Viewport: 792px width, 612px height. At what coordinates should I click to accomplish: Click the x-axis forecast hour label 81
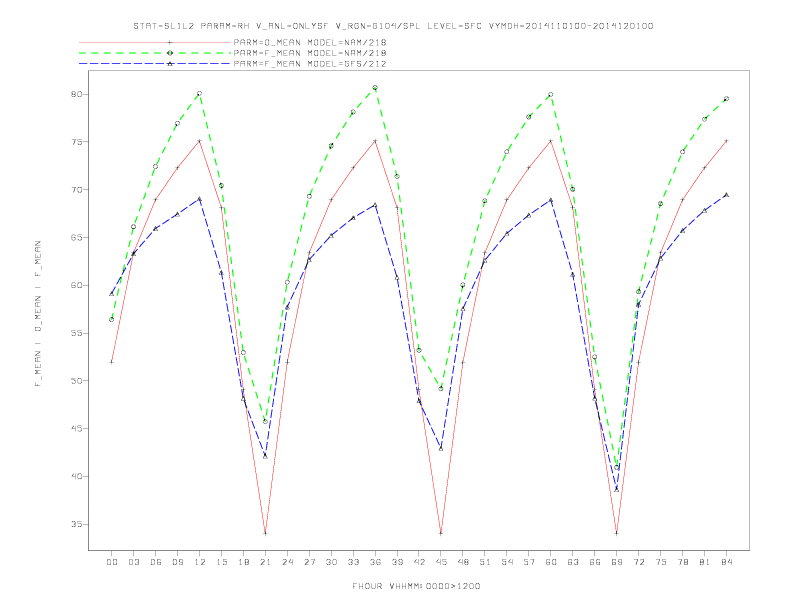point(705,562)
